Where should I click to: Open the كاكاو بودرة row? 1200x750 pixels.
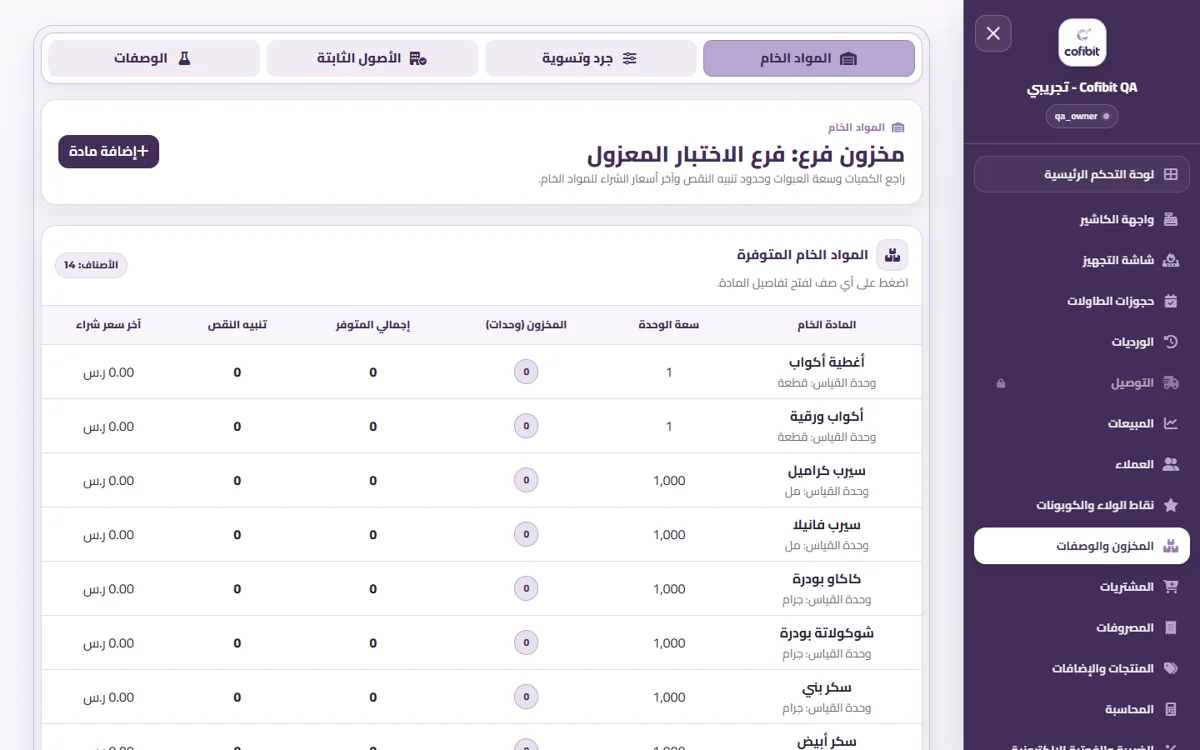(481, 588)
